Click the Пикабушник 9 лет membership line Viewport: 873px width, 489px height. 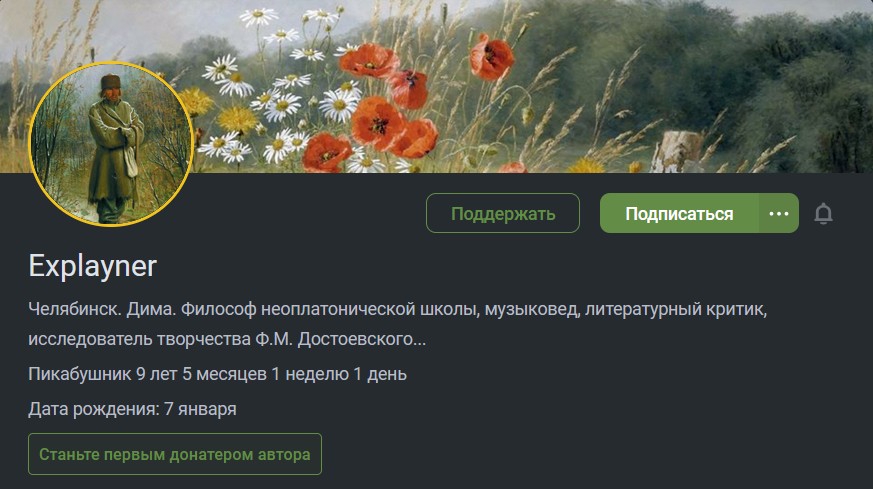[x=217, y=374]
